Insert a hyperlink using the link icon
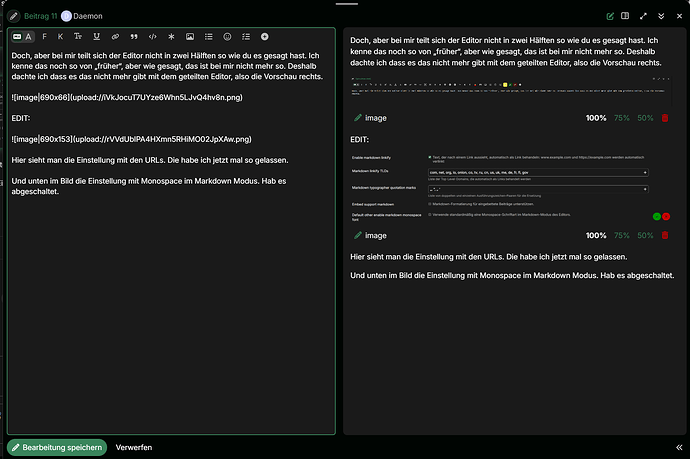Image resolution: width=690 pixels, height=459 pixels. click(x=114, y=36)
